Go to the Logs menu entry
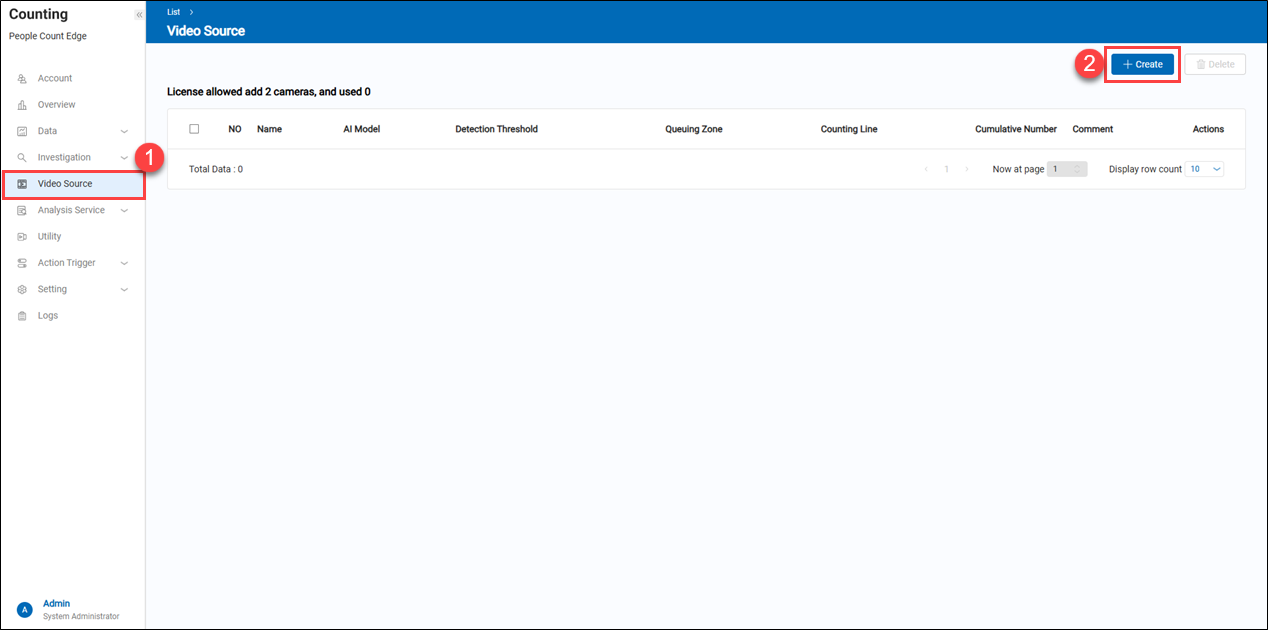The width and height of the screenshot is (1268, 630). tap(48, 316)
